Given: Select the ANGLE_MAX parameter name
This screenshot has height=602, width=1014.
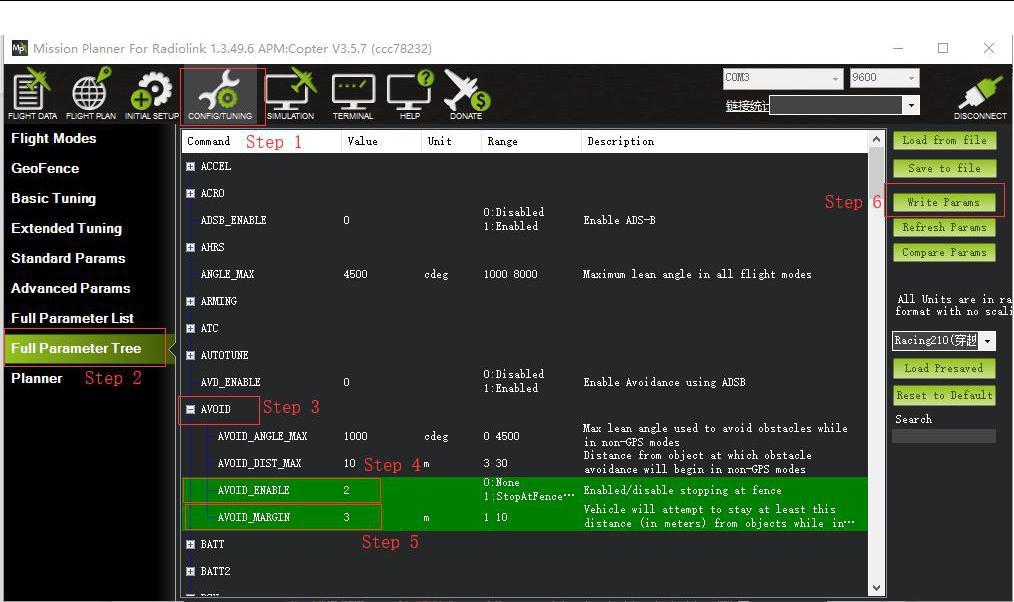Looking at the screenshot, I should click(x=227, y=274).
